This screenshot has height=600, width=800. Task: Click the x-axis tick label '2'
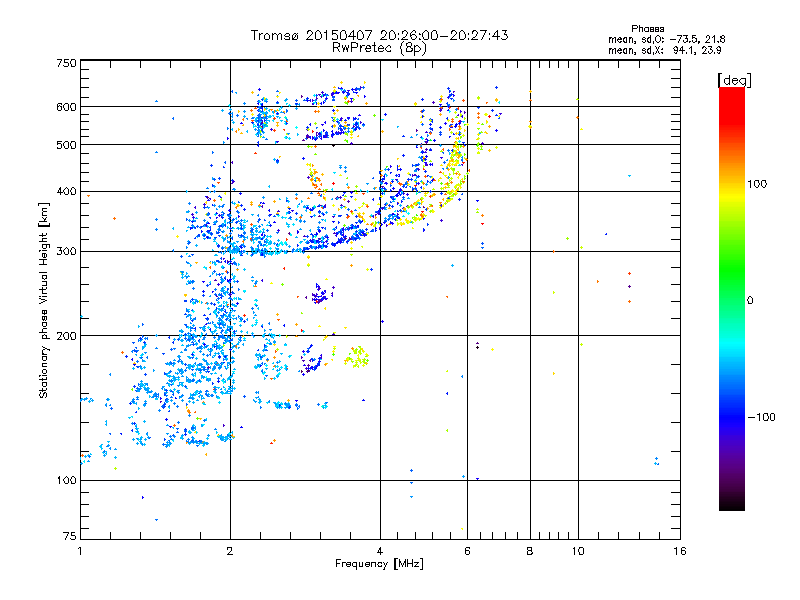[x=230, y=551]
